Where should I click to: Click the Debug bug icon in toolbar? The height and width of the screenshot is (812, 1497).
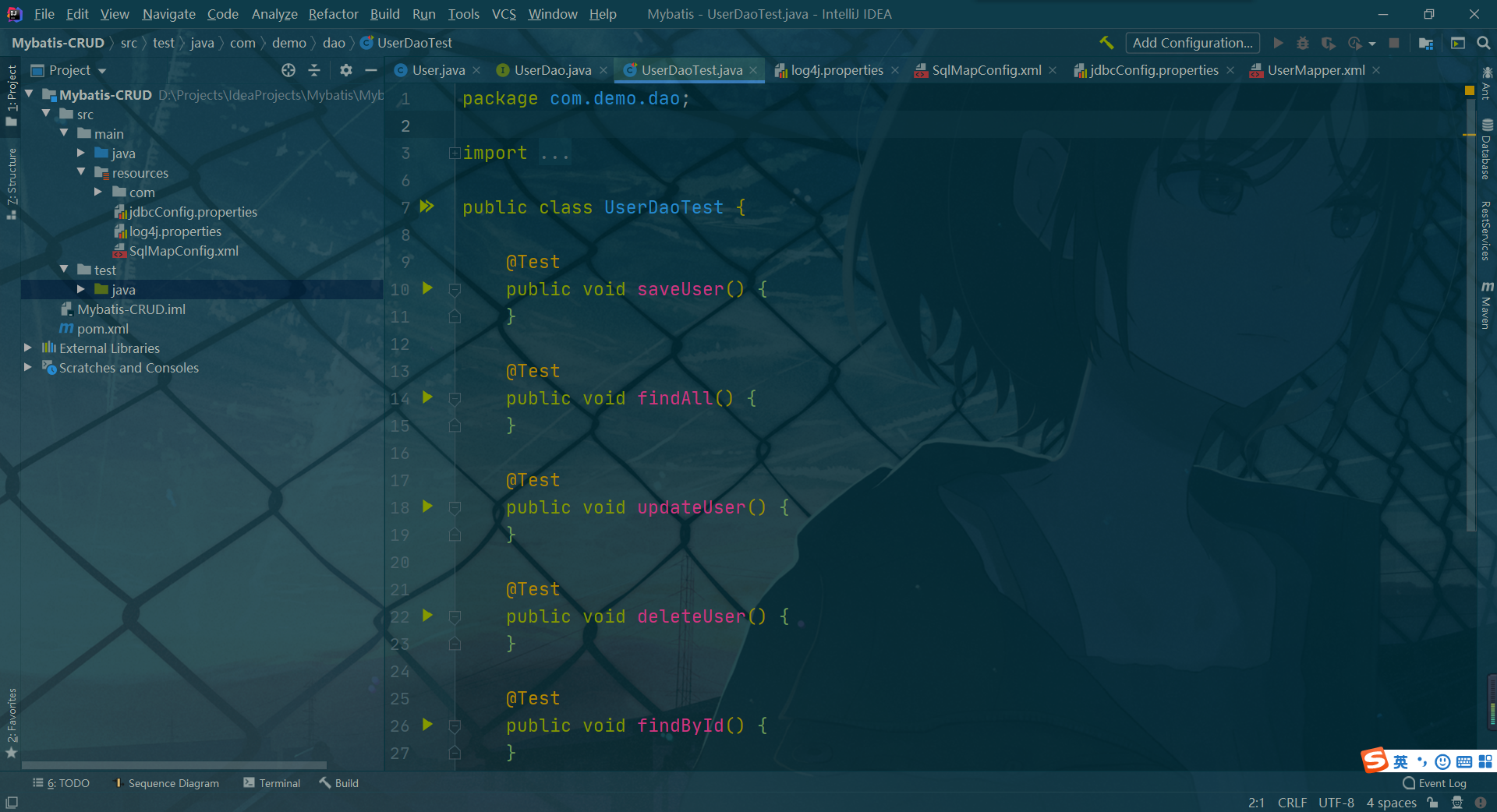pyautogui.click(x=1303, y=43)
